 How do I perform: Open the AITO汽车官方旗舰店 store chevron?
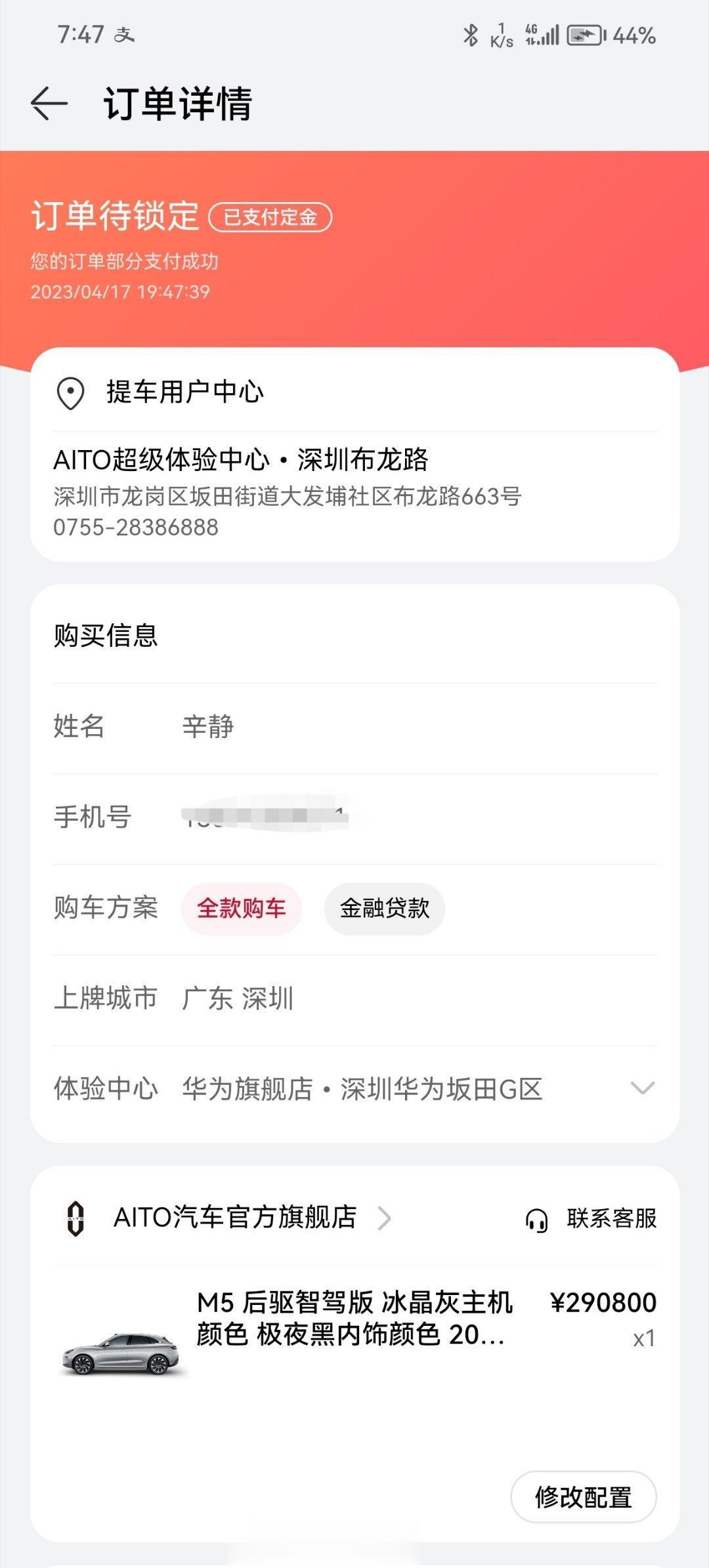coord(385,1218)
